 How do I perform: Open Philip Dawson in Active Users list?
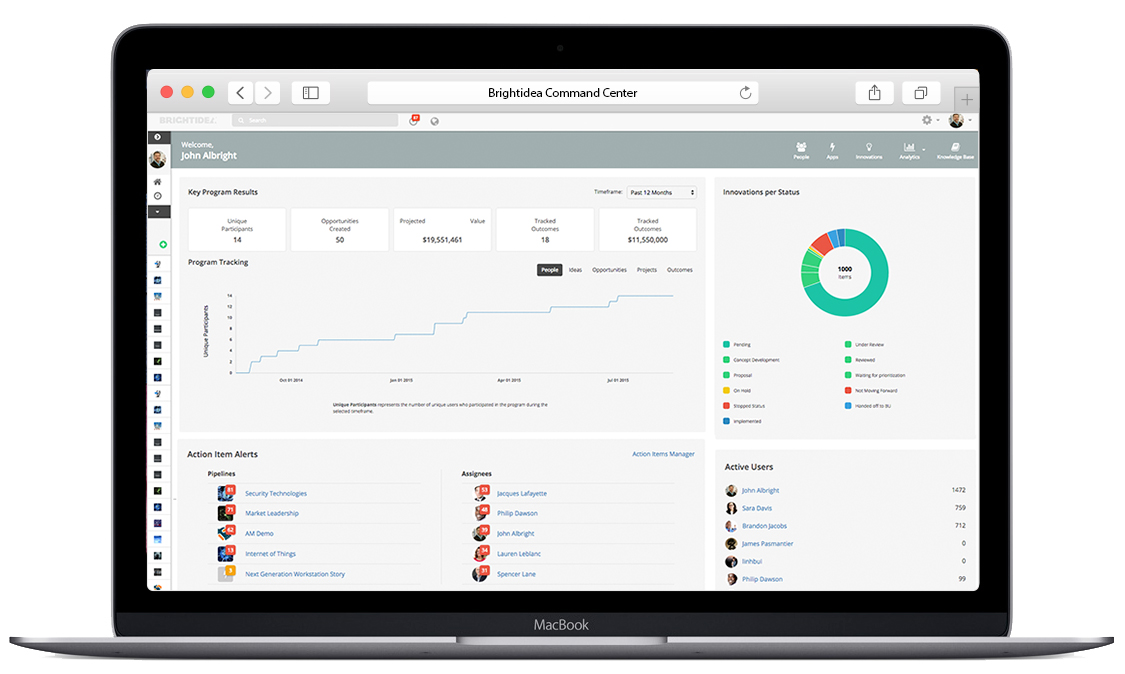coord(762,579)
